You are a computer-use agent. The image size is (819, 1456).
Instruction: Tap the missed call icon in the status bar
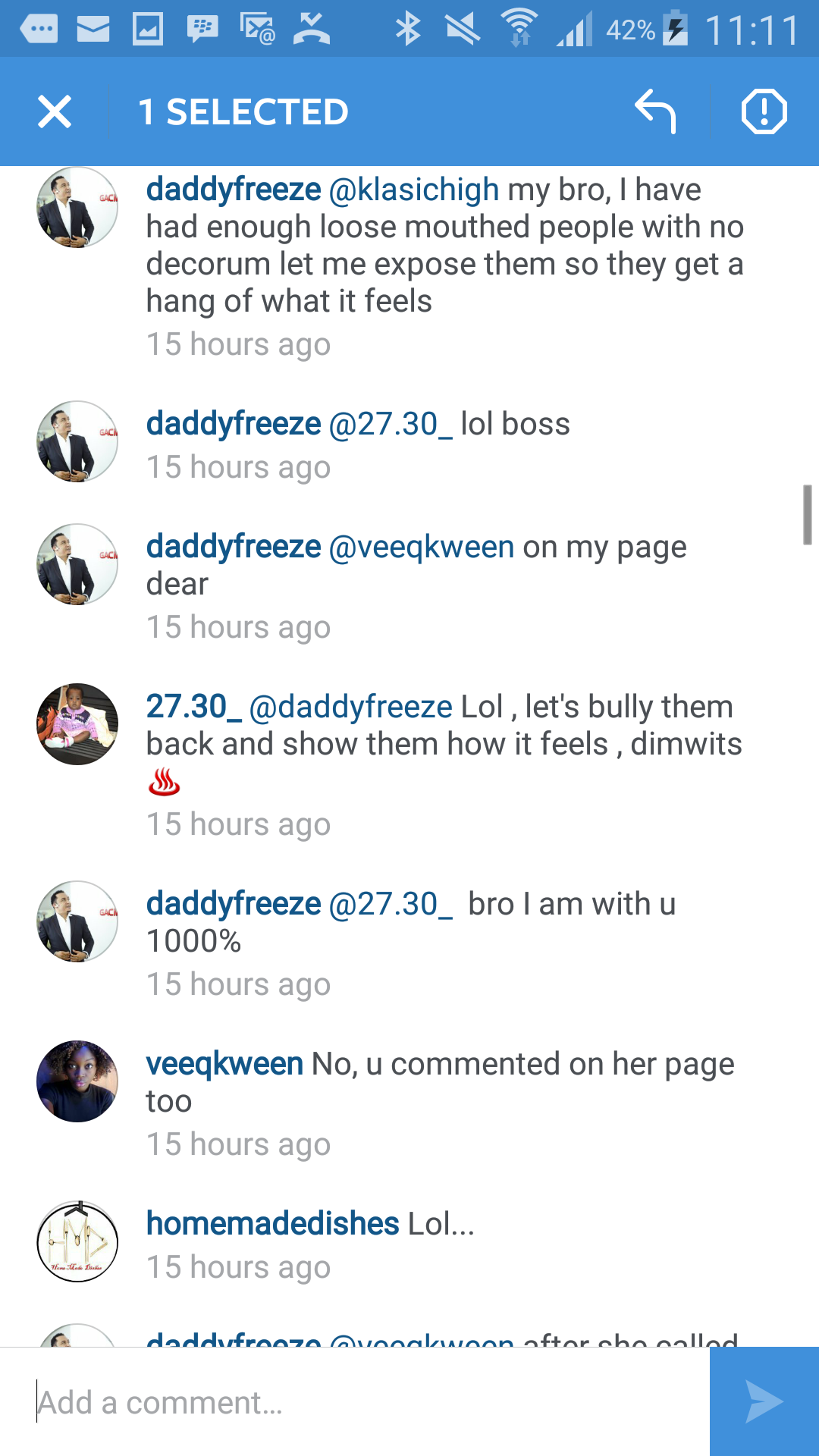[311, 30]
